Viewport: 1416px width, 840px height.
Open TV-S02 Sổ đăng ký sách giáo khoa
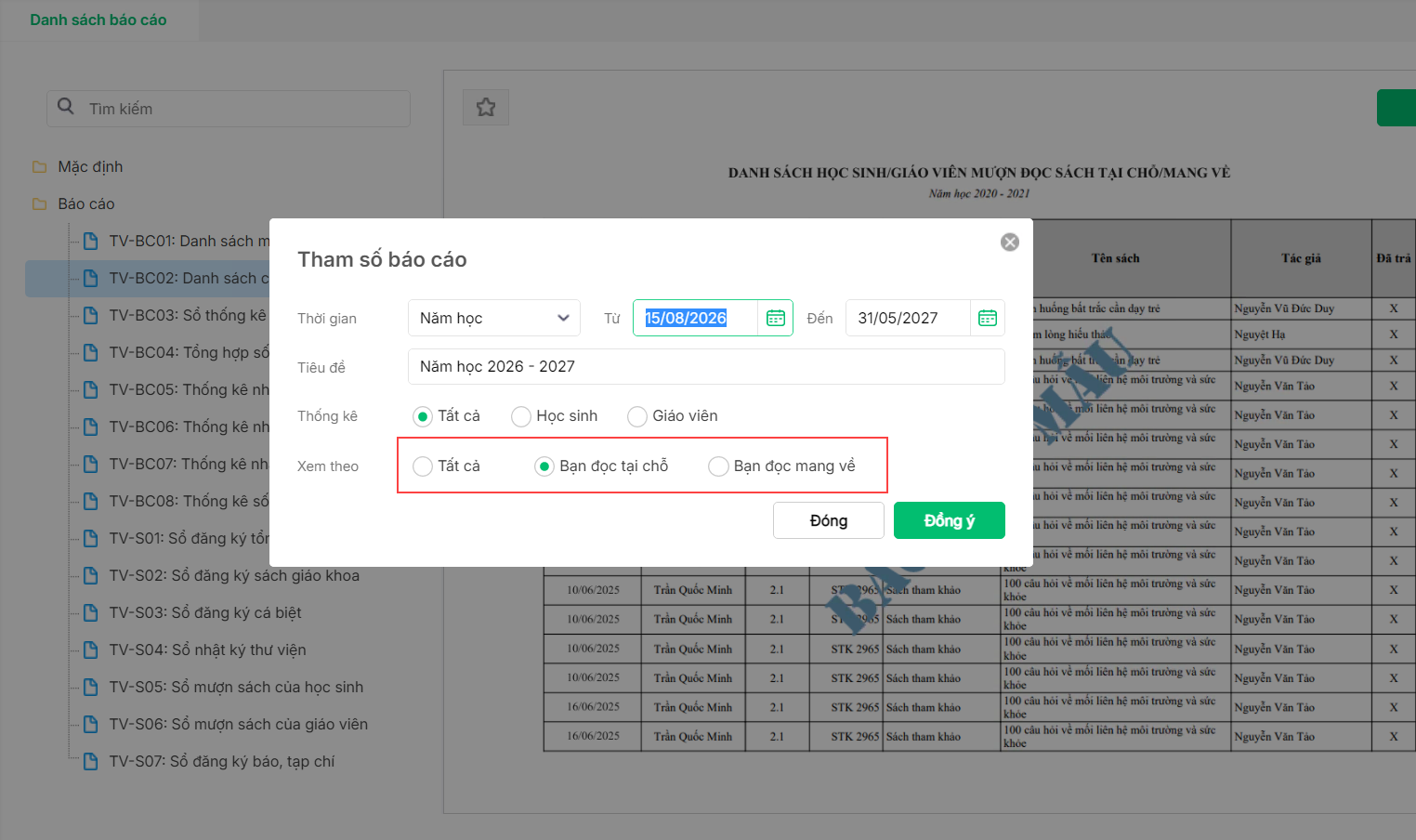point(234,575)
